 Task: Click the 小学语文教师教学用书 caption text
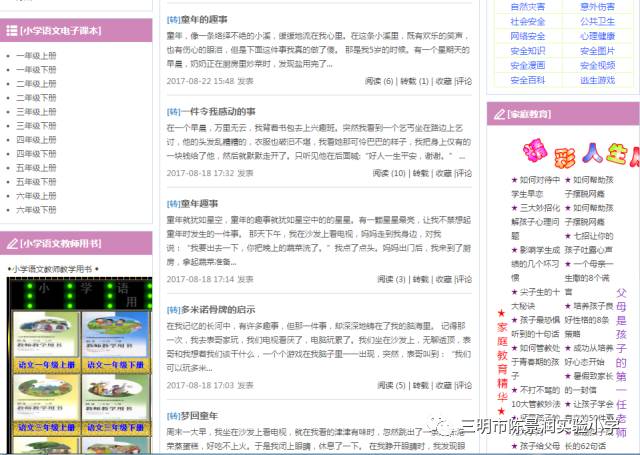(x=52, y=269)
